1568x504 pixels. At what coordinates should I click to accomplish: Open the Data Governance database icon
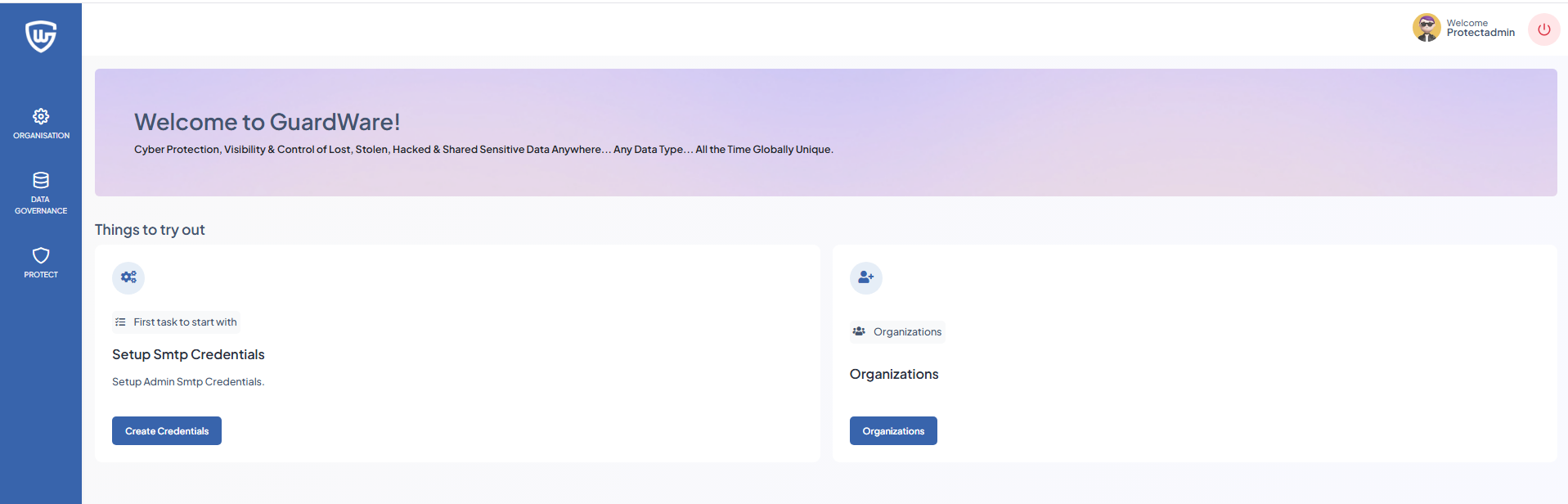(41, 180)
